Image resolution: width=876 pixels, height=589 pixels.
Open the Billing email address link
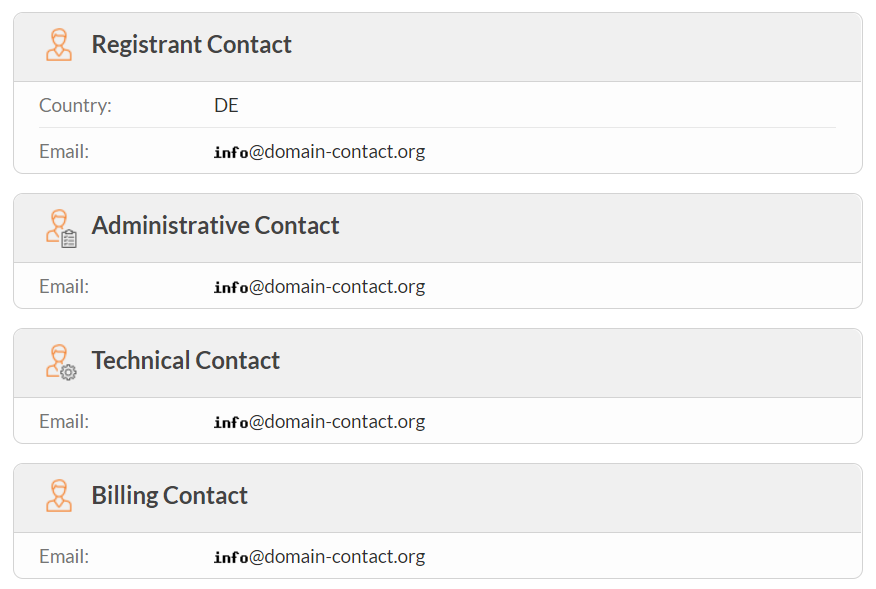pyautogui.click(x=319, y=557)
